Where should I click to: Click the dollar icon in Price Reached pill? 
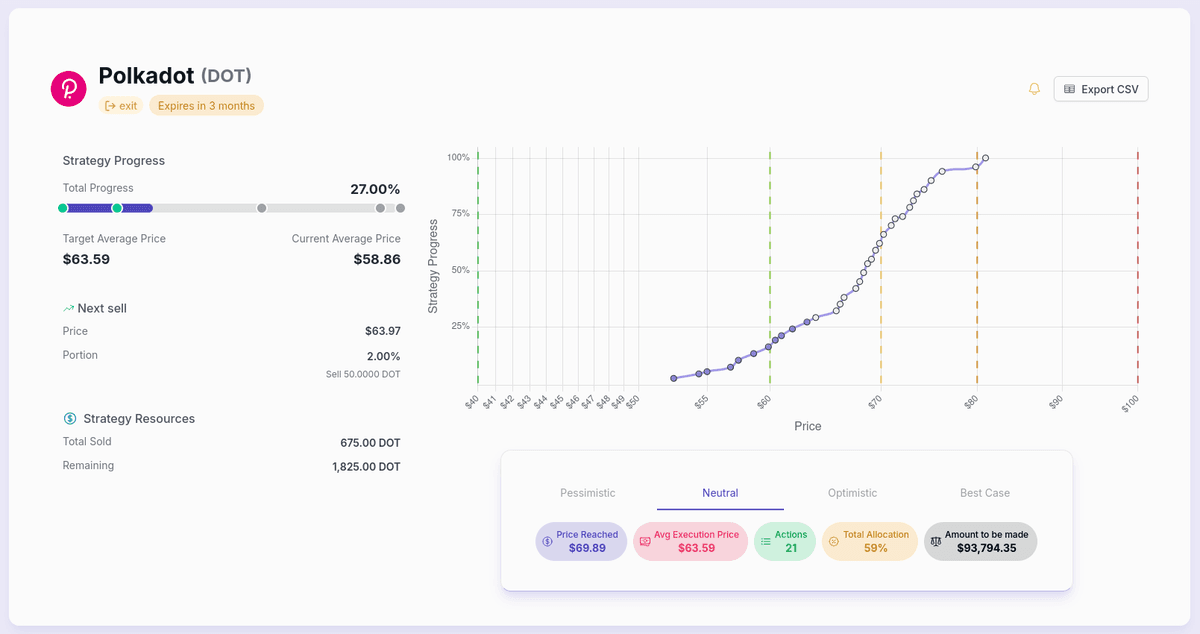coord(547,541)
